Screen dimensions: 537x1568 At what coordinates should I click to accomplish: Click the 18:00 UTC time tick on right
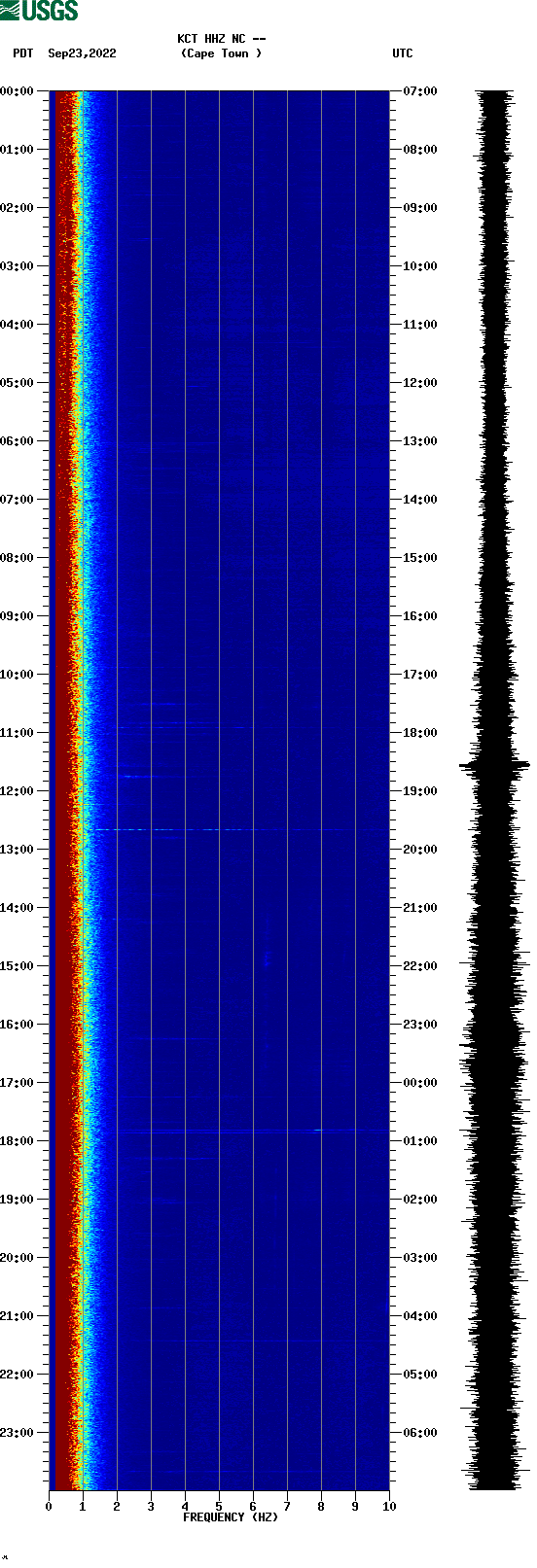(x=420, y=733)
